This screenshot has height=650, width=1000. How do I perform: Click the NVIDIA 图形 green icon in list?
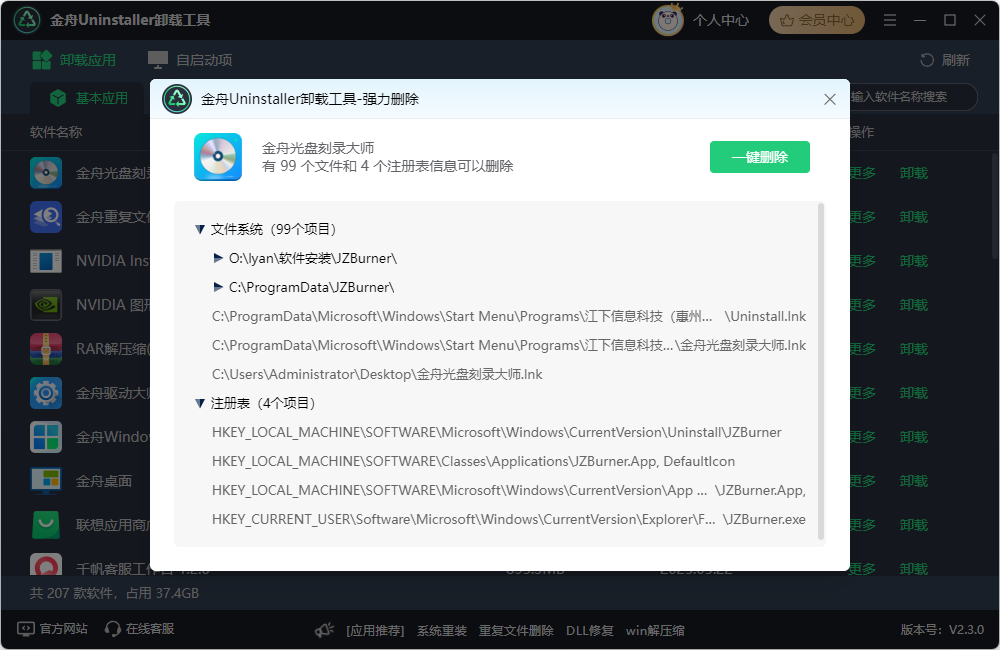click(46, 305)
